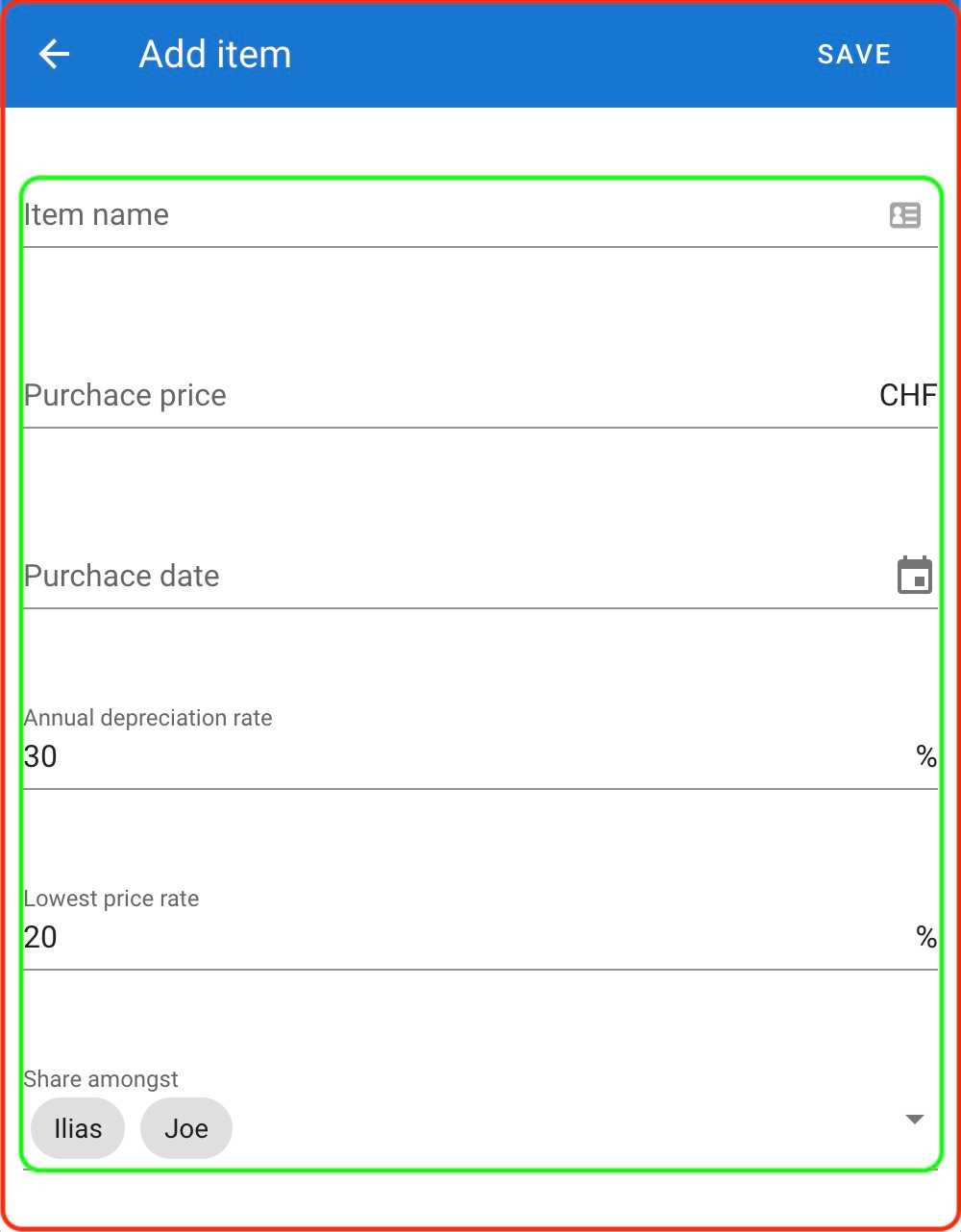Tap the SAVE button
The width and height of the screenshot is (961, 1232).
pyautogui.click(x=854, y=55)
